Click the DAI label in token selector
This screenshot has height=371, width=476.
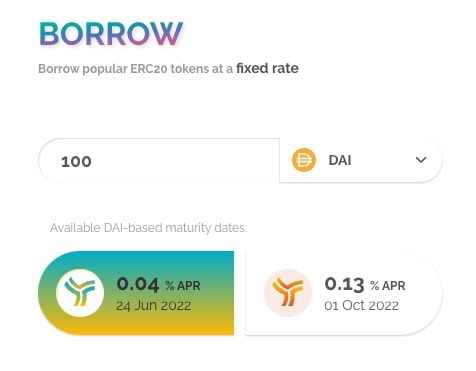(x=340, y=160)
